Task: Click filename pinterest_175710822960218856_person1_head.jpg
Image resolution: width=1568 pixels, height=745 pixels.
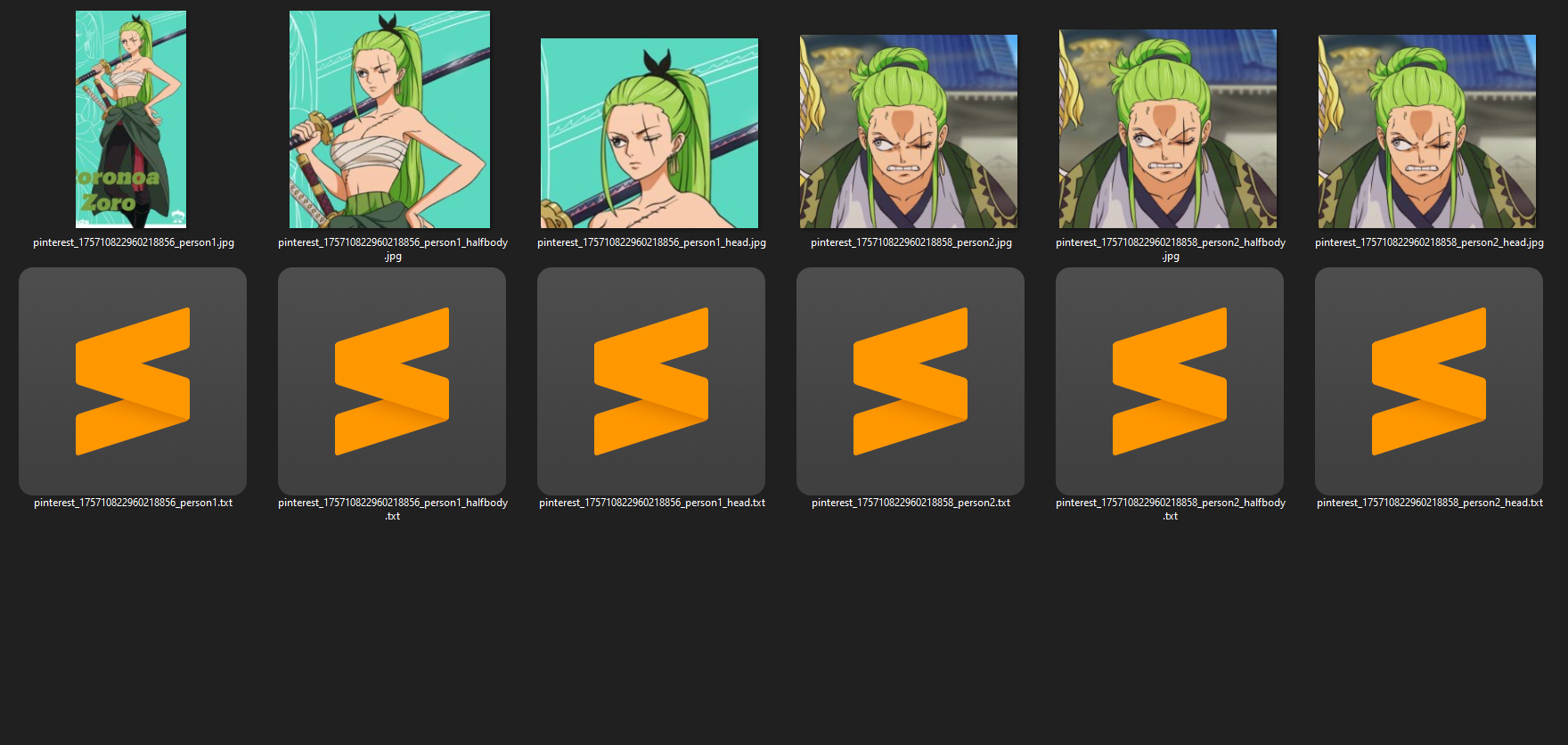Action: pyautogui.click(x=651, y=242)
